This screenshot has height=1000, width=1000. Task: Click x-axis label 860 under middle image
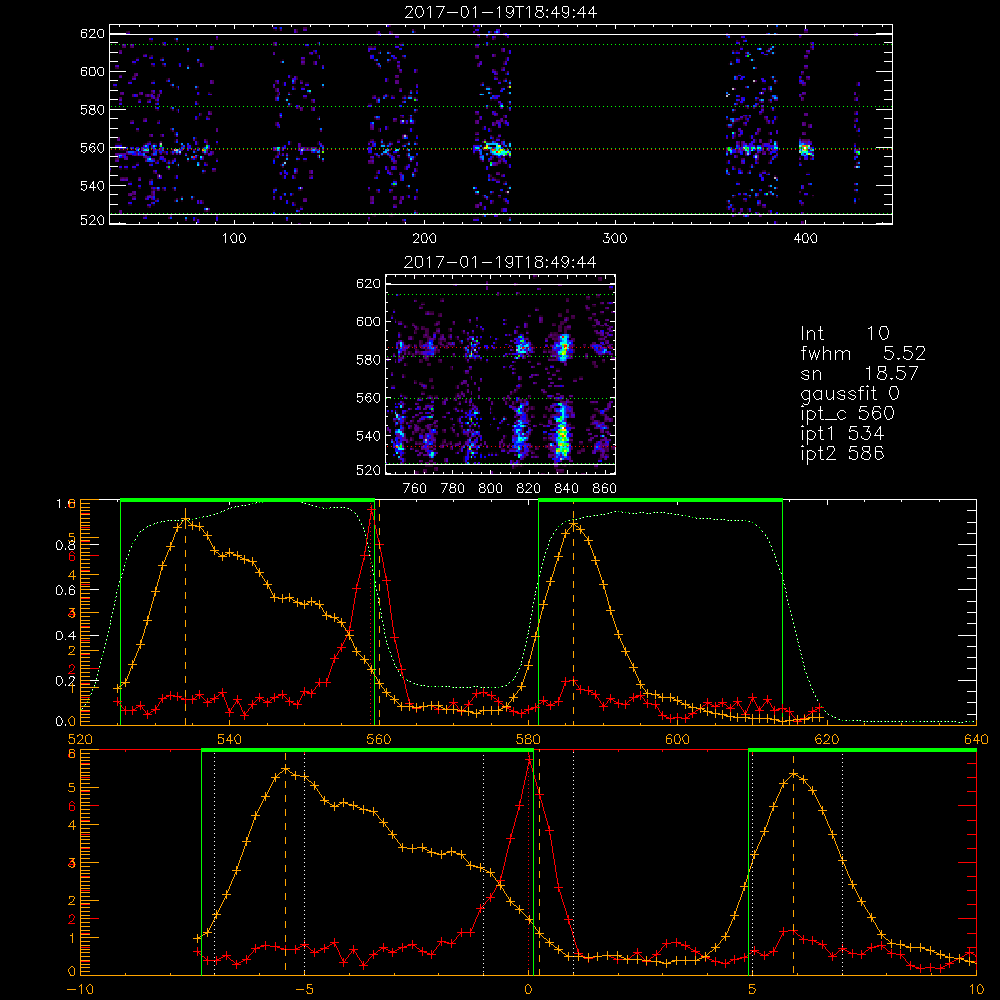pos(605,489)
